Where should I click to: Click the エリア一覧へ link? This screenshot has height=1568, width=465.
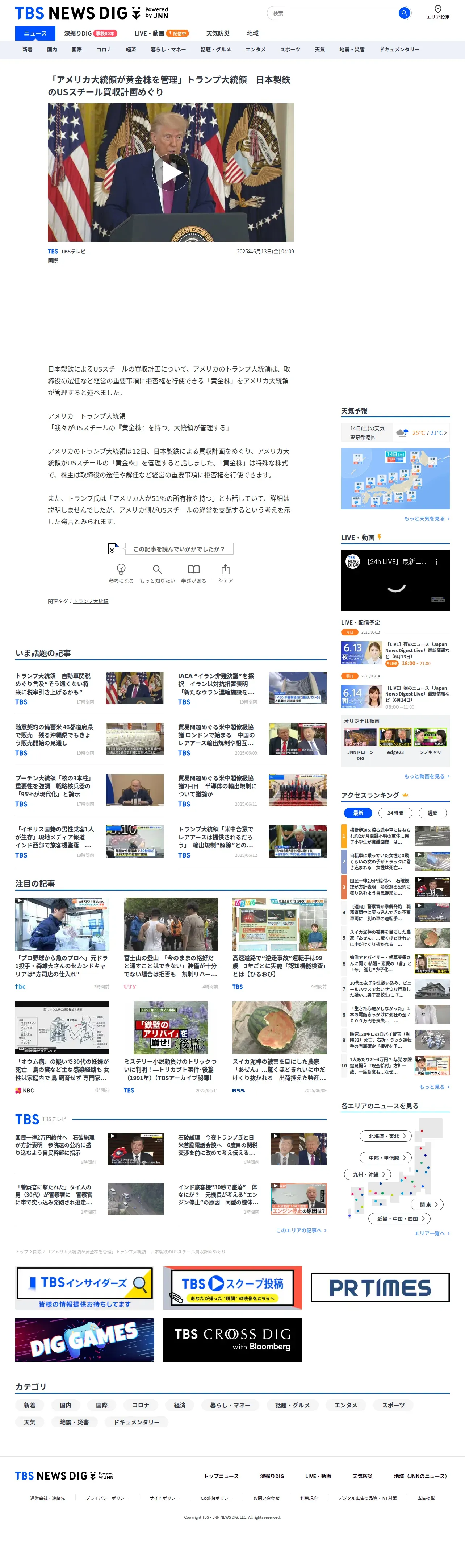click(x=432, y=1233)
